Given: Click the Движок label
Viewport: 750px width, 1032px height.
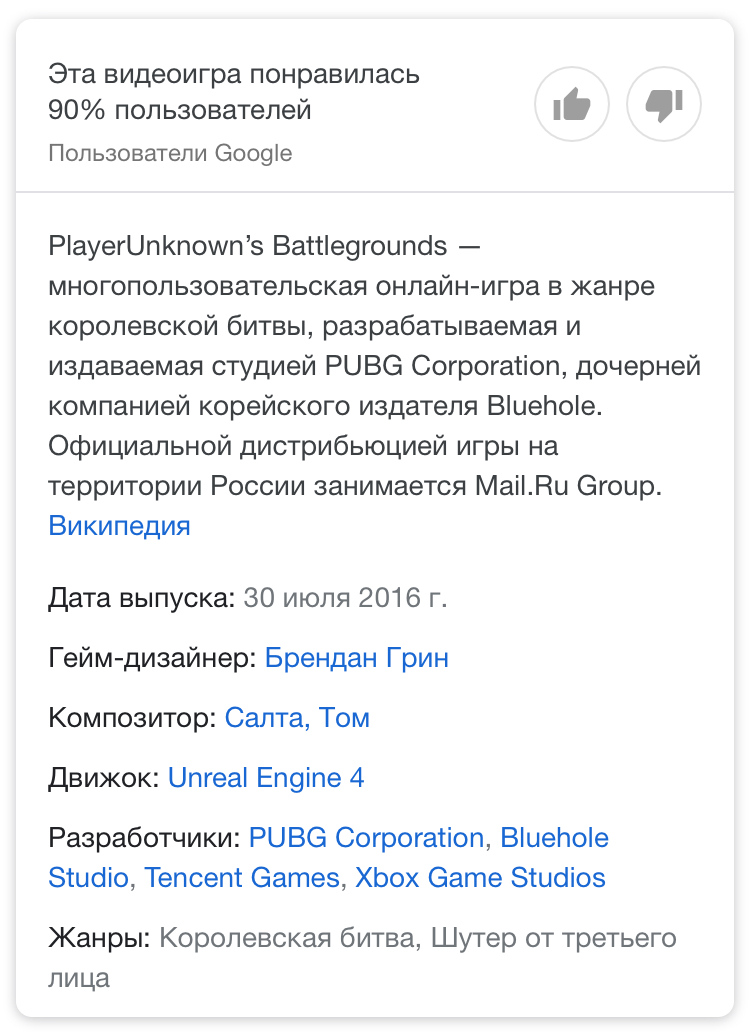Looking at the screenshot, I should [104, 778].
